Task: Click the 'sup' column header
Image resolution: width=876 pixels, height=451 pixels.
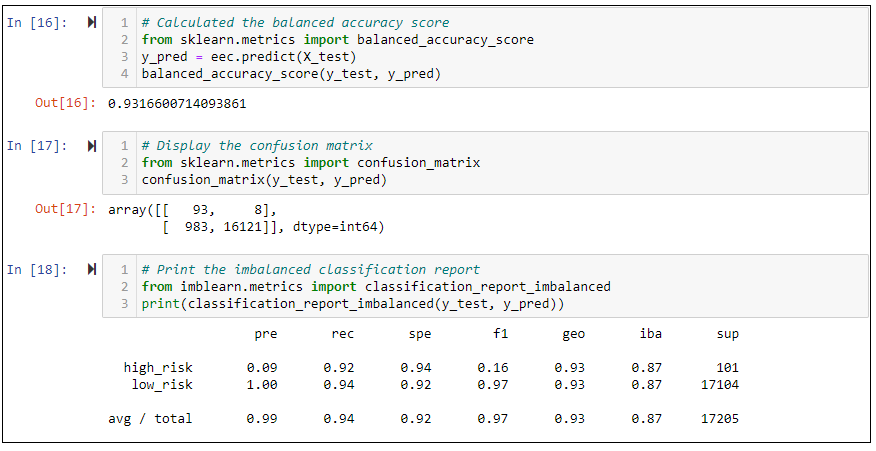Action: click(728, 335)
